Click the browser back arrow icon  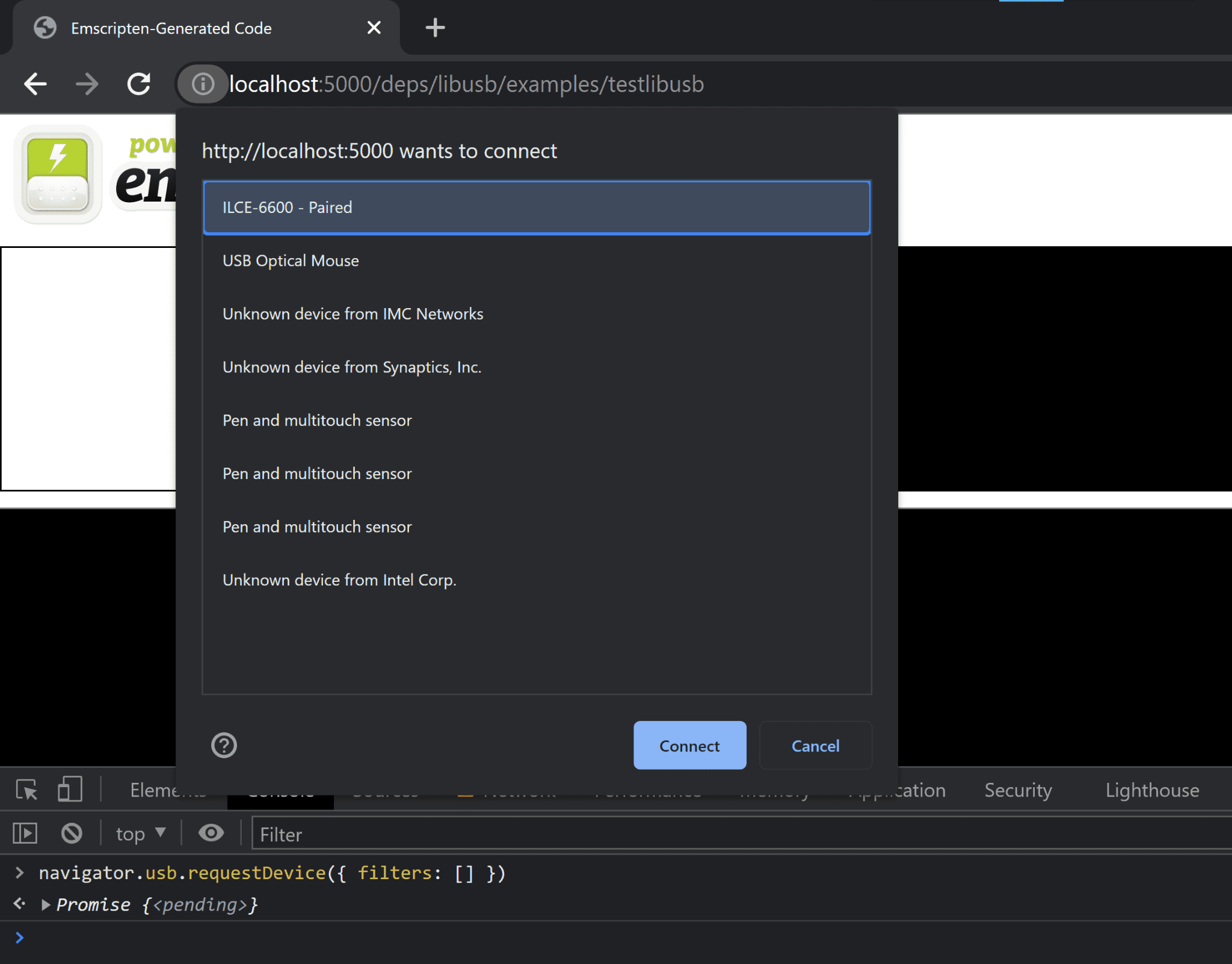coord(37,83)
